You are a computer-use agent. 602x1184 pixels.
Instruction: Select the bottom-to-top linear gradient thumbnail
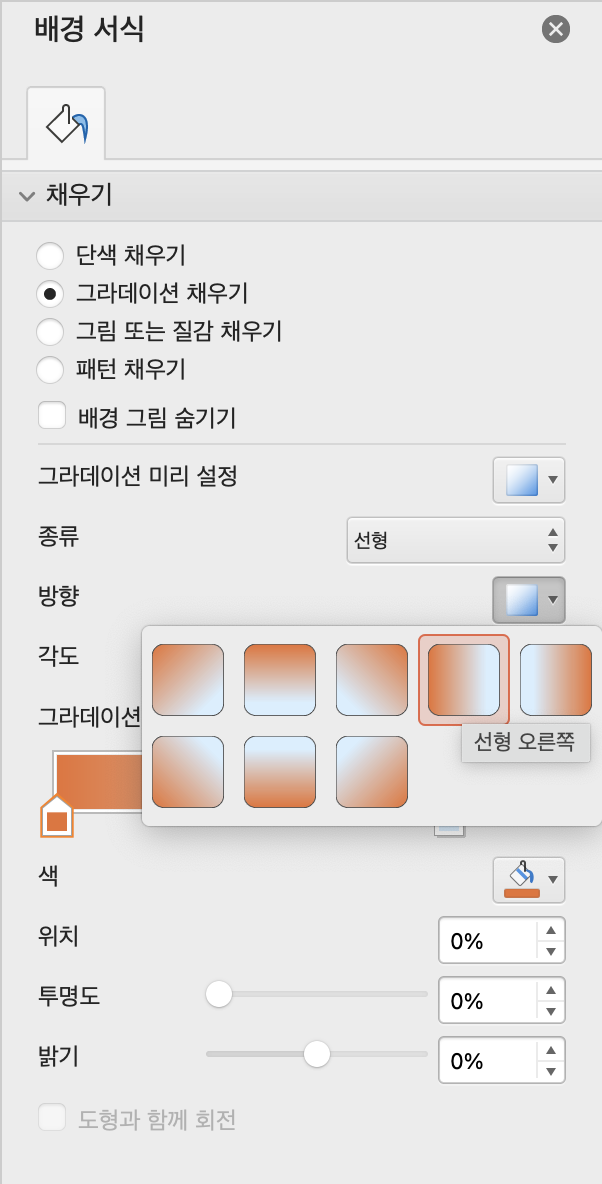click(279, 772)
